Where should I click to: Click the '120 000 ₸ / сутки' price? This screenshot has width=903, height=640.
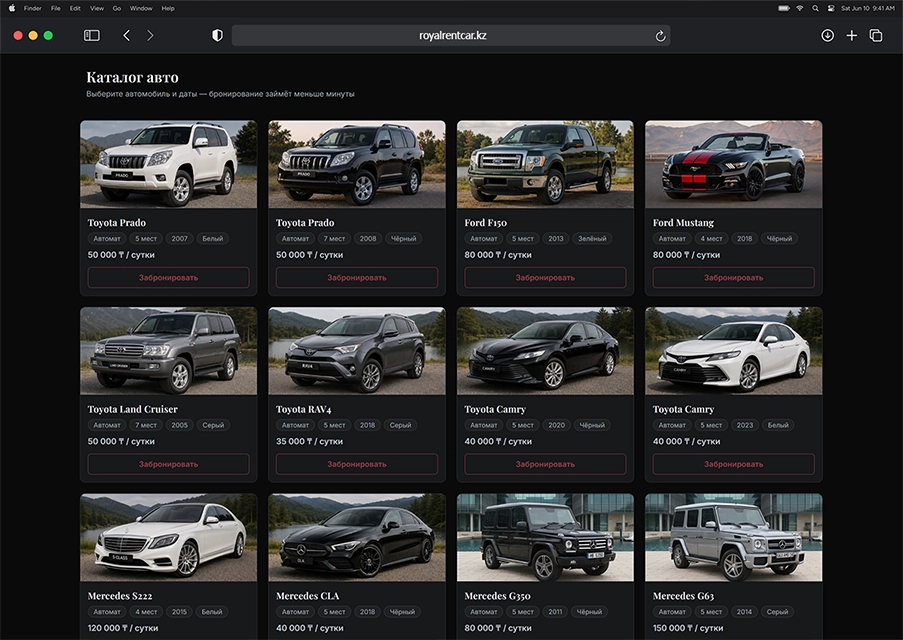(123, 628)
